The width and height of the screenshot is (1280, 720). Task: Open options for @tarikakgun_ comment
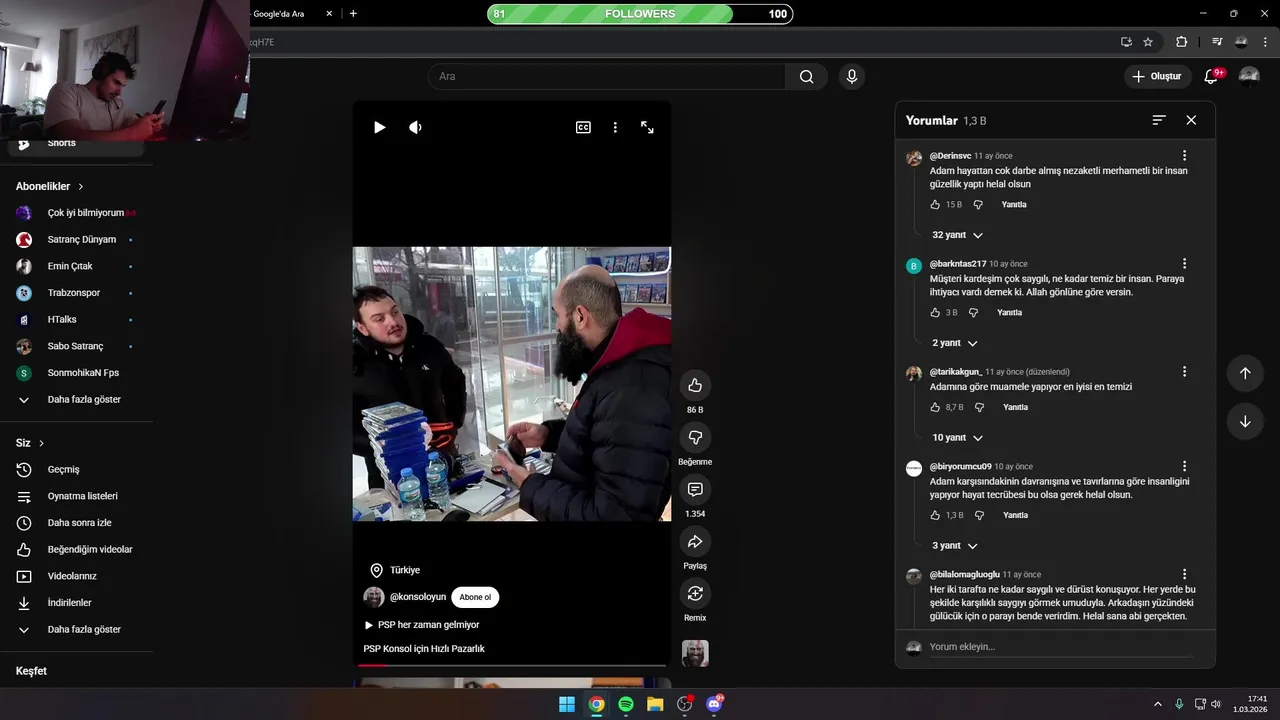(x=1185, y=372)
